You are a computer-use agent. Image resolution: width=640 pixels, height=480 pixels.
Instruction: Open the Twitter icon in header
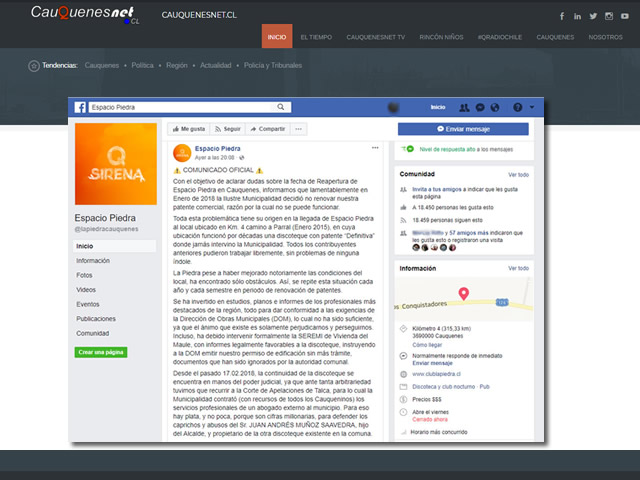(592, 16)
